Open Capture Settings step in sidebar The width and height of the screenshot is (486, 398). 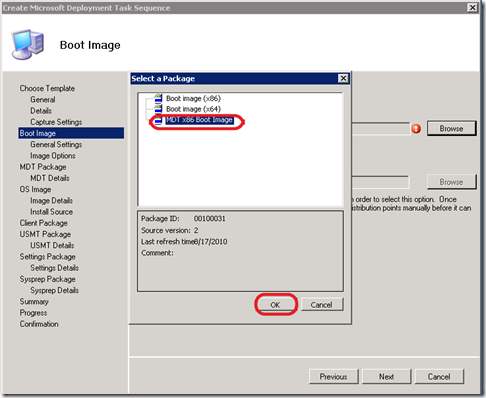click(56, 122)
